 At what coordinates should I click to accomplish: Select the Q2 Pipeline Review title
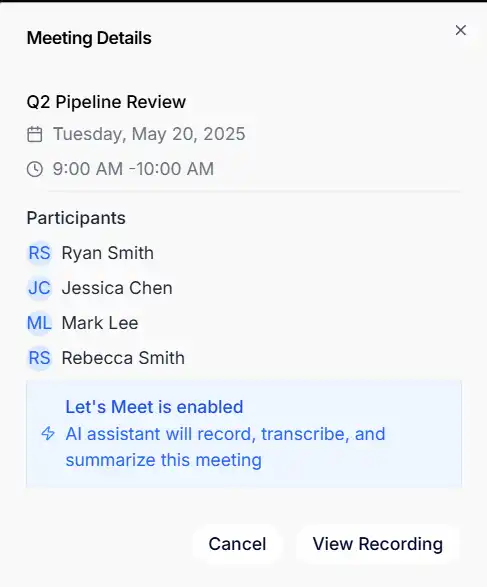(x=106, y=102)
